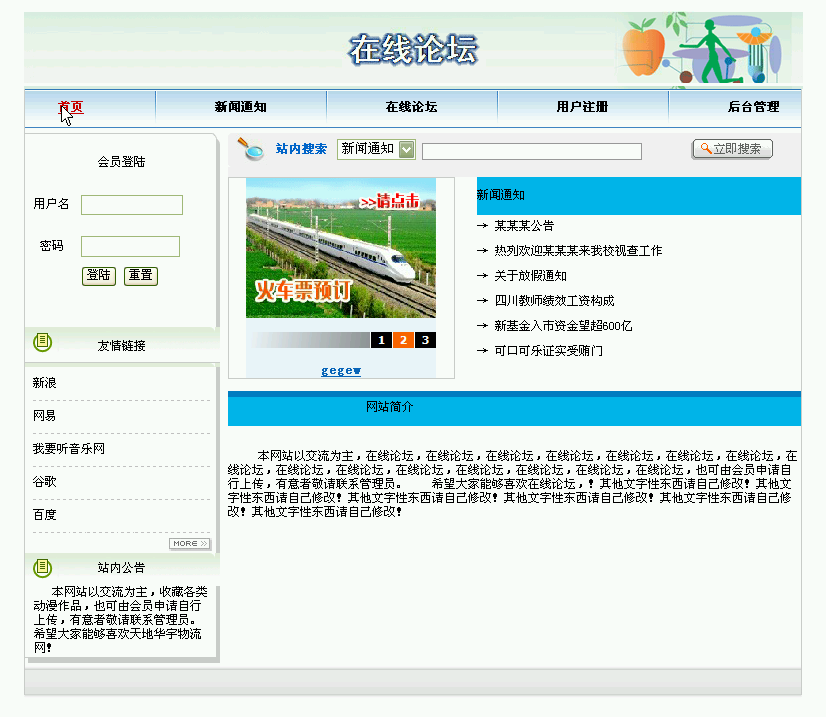The image size is (826, 717).
Task: Open the 后台管理 navigation tab
Action: pos(753,107)
